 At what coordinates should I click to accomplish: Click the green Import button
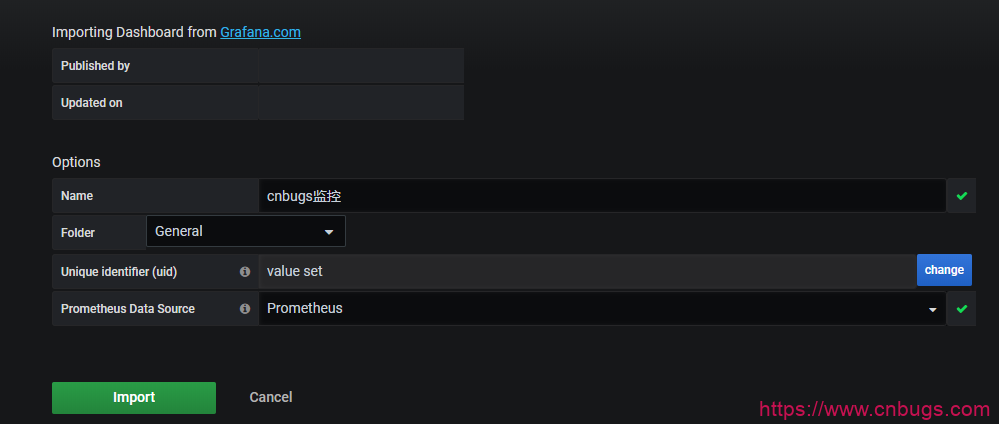point(134,397)
